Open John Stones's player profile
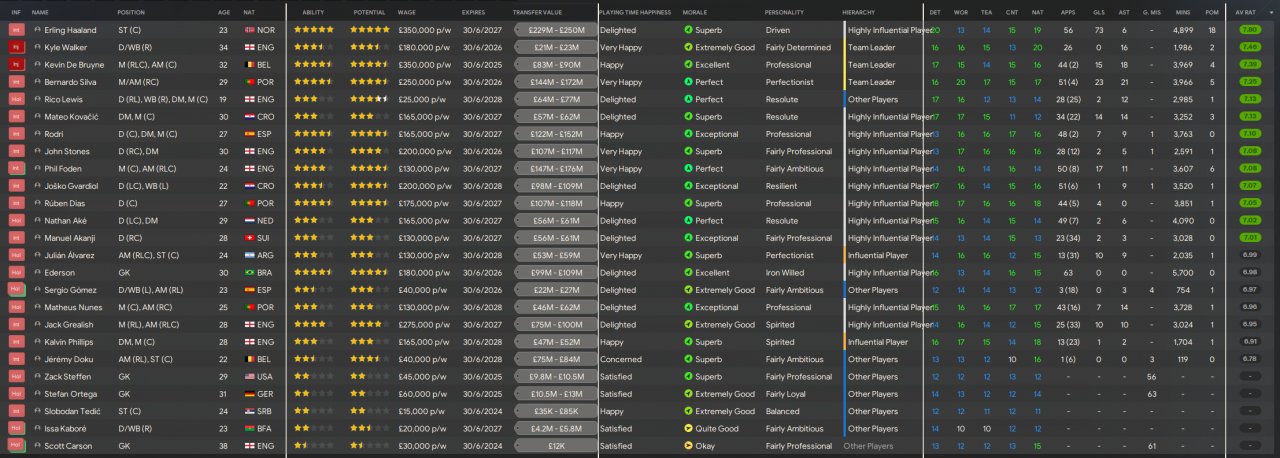The width and height of the screenshot is (1280, 458). click(66, 151)
